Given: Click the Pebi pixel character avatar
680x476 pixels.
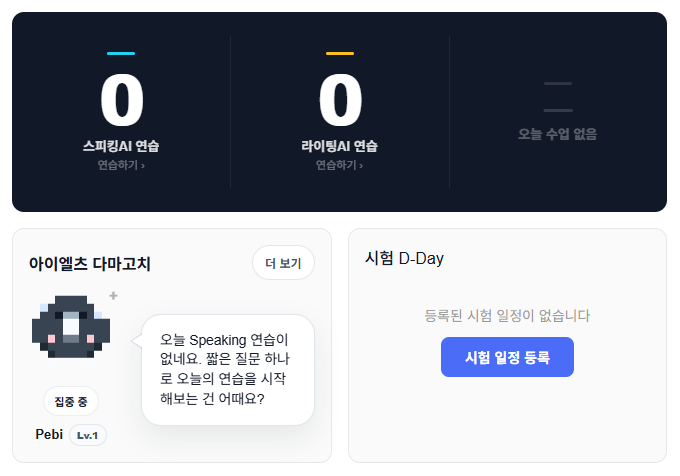Looking at the screenshot, I should (x=70, y=327).
